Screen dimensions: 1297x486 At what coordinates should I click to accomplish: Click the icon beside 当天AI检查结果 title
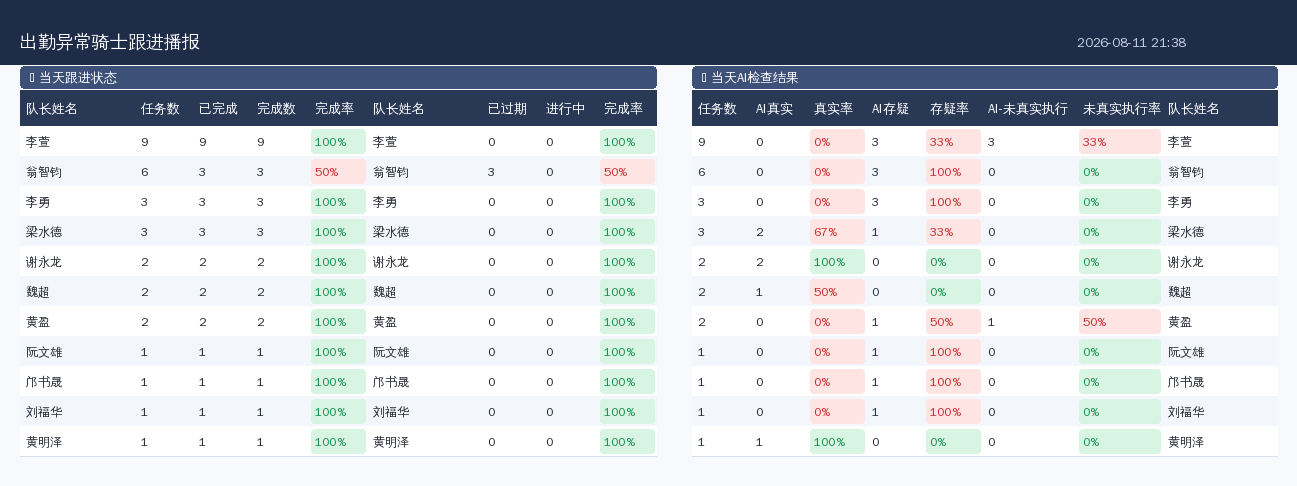pos(704,78)
